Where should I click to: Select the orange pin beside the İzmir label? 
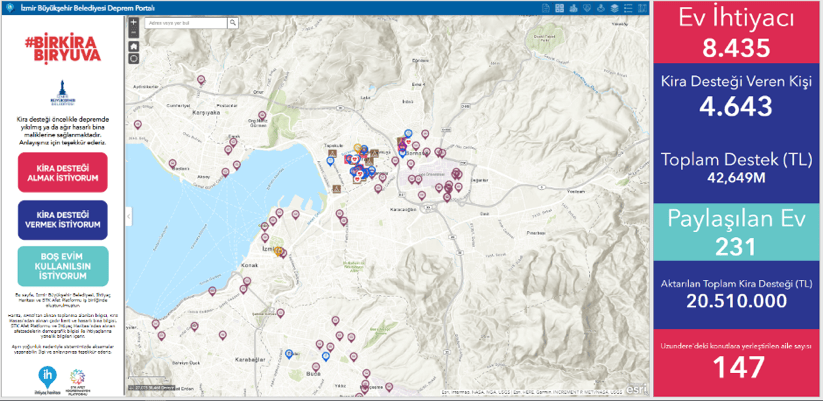tap(279, 251)
